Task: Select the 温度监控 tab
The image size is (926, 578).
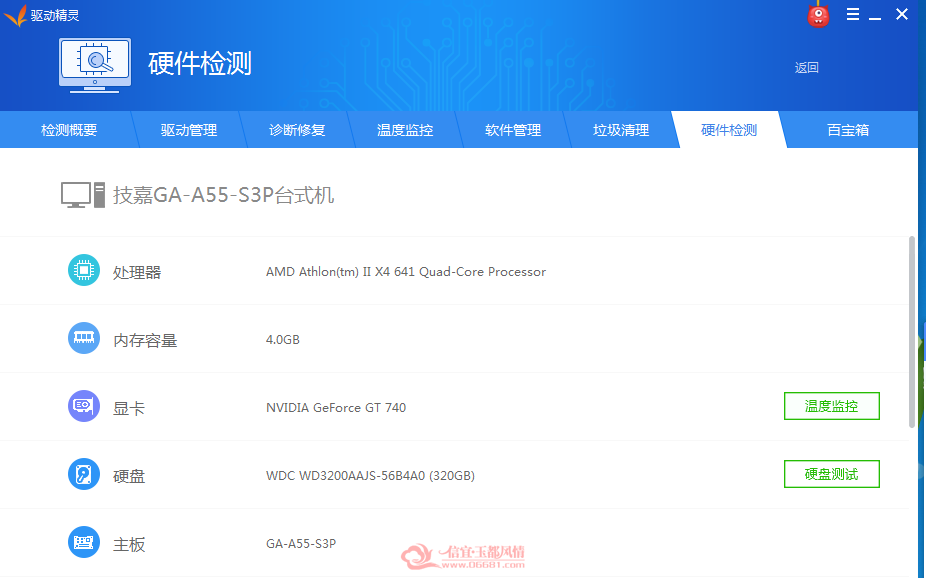Action: click(405, 130)
